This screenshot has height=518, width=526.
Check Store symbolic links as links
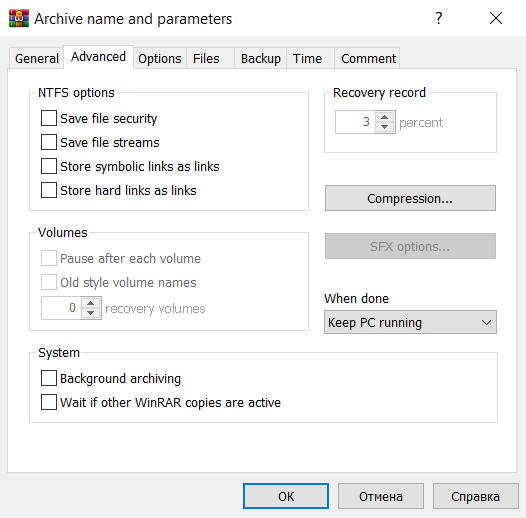coord(49,166)
